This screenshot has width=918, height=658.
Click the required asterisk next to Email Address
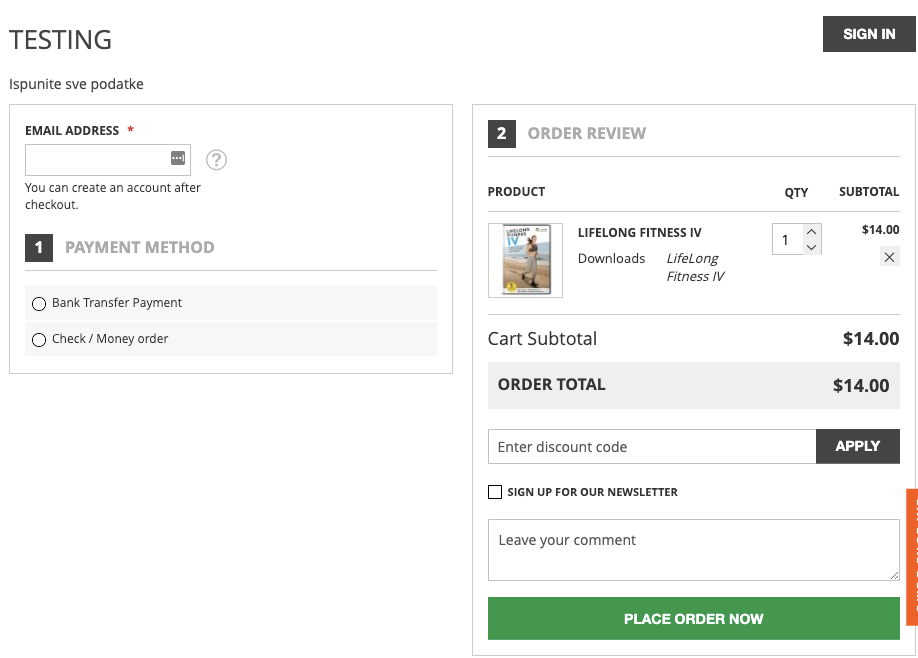pyautogui.click(x=129, y=130)
